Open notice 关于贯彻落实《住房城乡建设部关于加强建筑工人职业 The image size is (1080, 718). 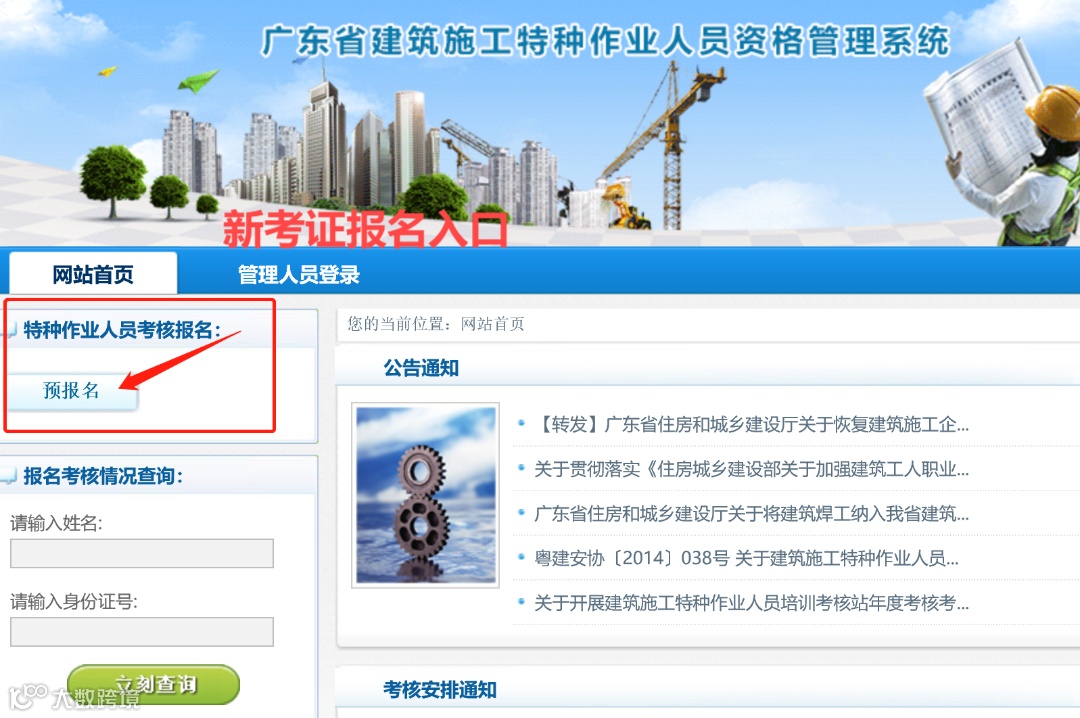coord(751,469)
